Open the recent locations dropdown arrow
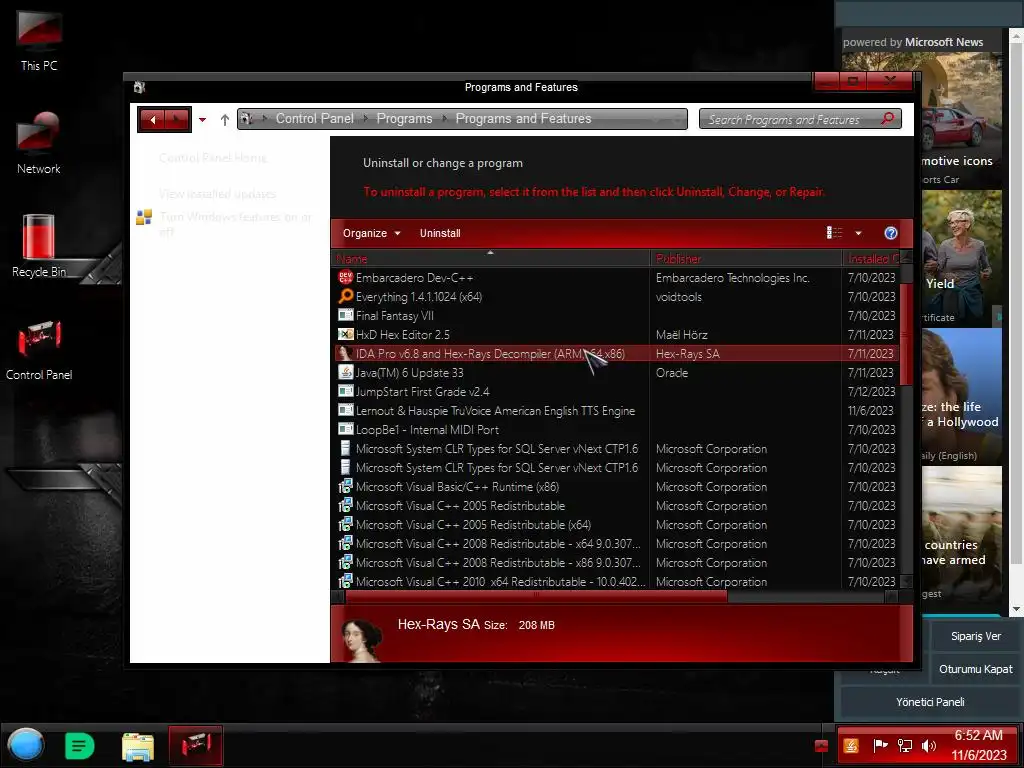Screen dimensions: 1024x768 tap(202, 120)
